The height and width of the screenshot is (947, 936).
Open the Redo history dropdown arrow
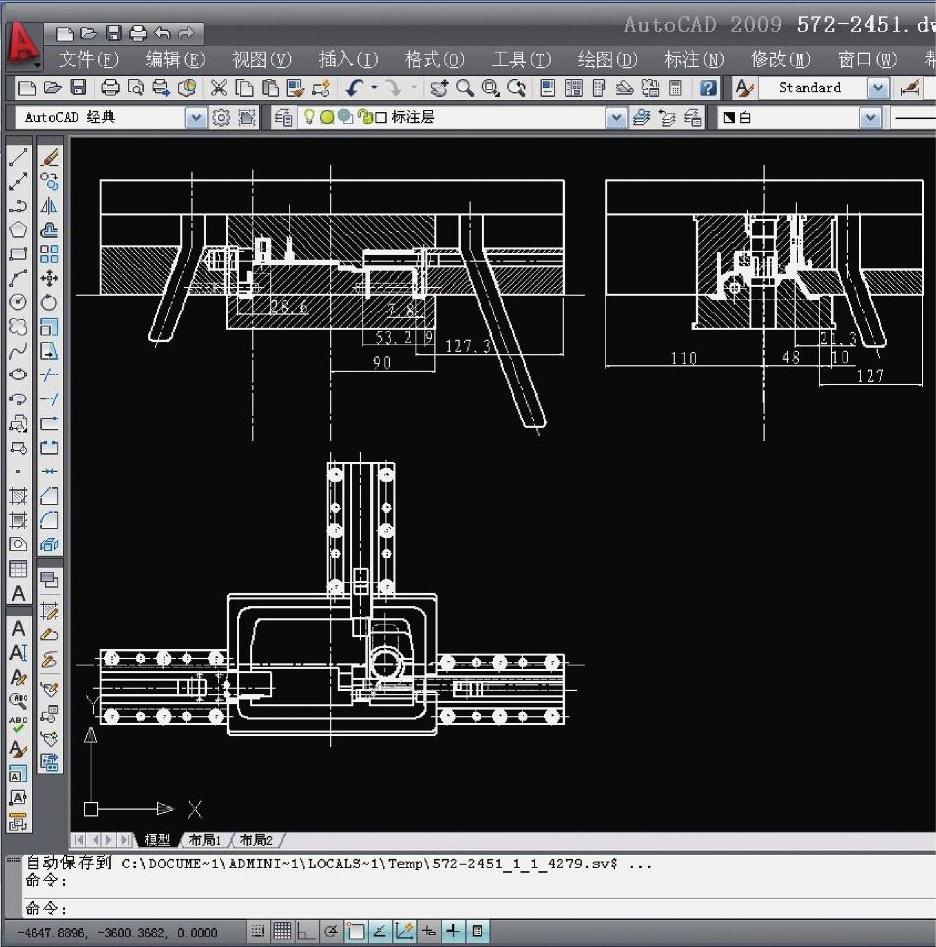click(x=414, y=88)
